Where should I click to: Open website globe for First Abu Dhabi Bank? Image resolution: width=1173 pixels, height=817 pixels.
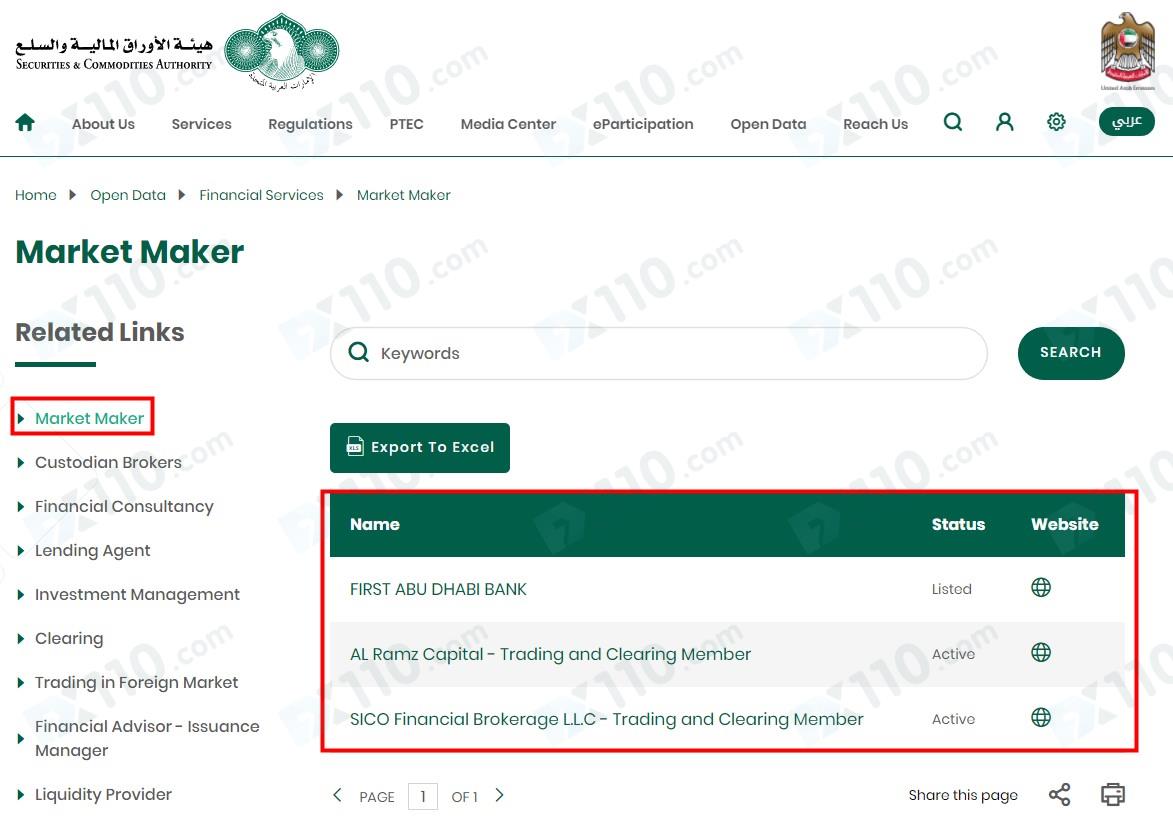point(1041,587)
